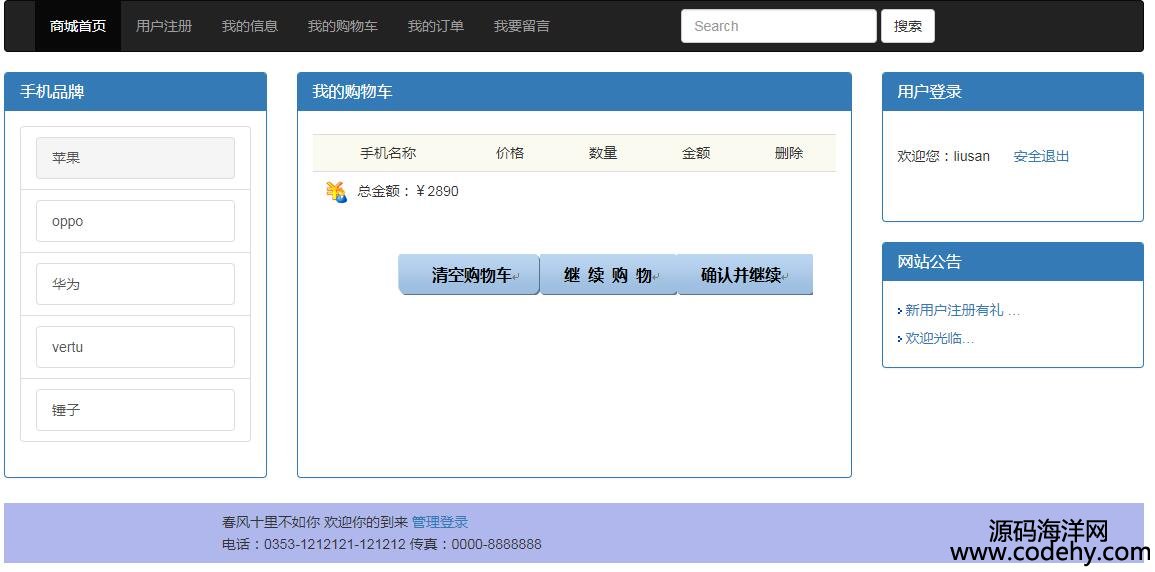Click the 欢迎您：liusan greeting text
The height and width of the screenshot is (572, 1155).
click(x=944, y=156)
